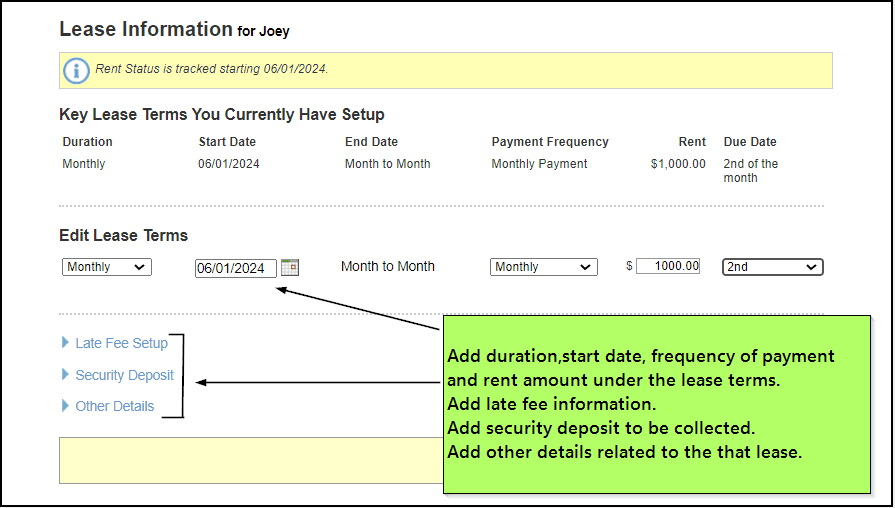Click the green instruction callout box
Viewport: 895px width, 508px height.
(x=655, y=405)
